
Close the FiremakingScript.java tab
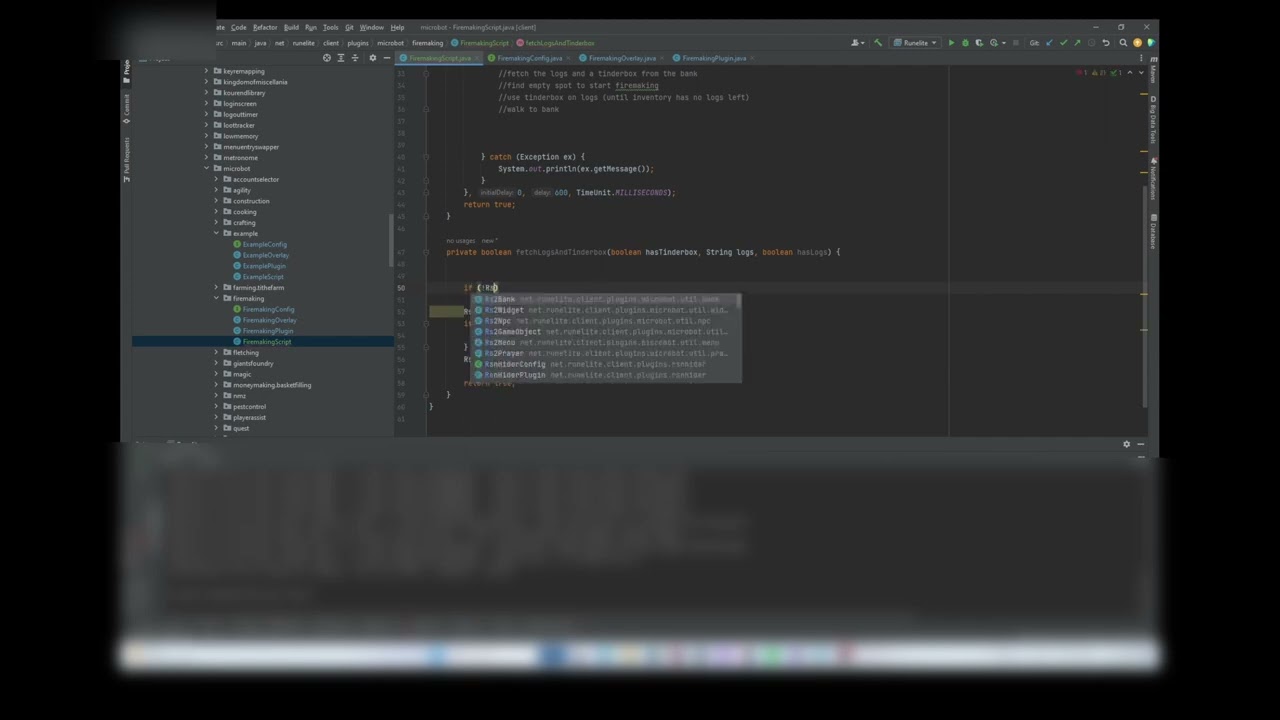click(476, 58)
